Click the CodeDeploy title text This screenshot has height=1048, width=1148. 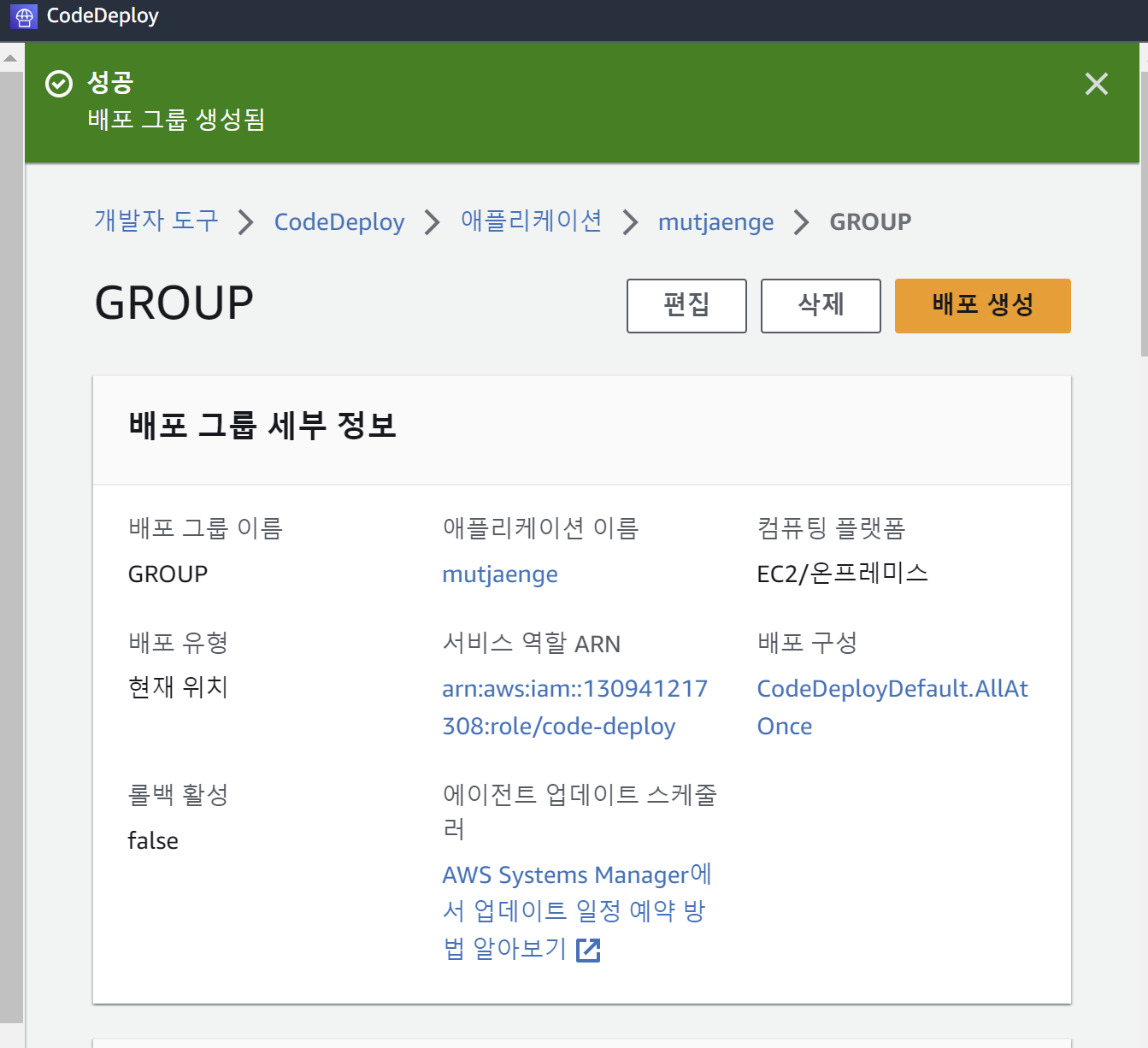[103, 16]
